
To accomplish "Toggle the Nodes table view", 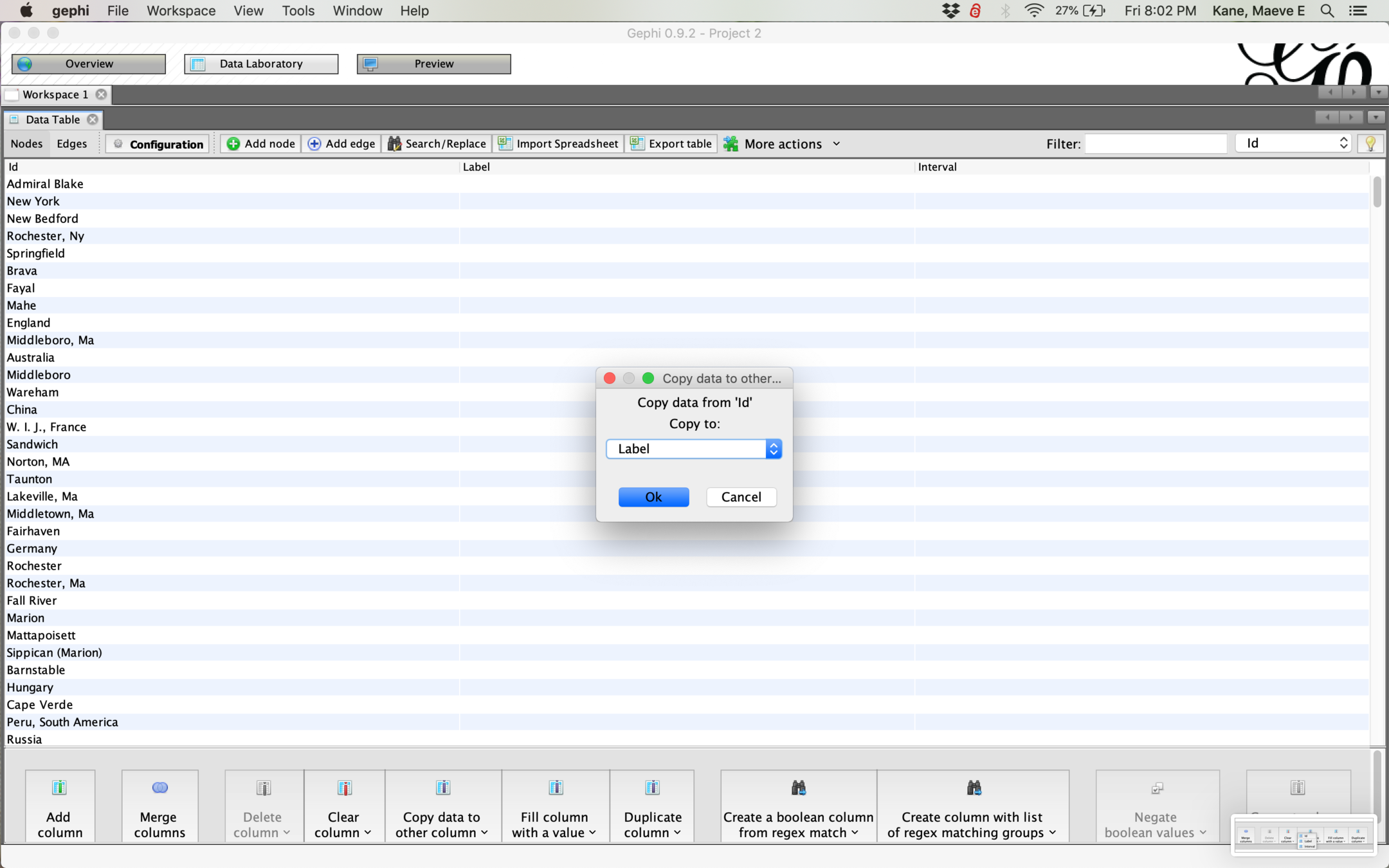I will point(26,143).
